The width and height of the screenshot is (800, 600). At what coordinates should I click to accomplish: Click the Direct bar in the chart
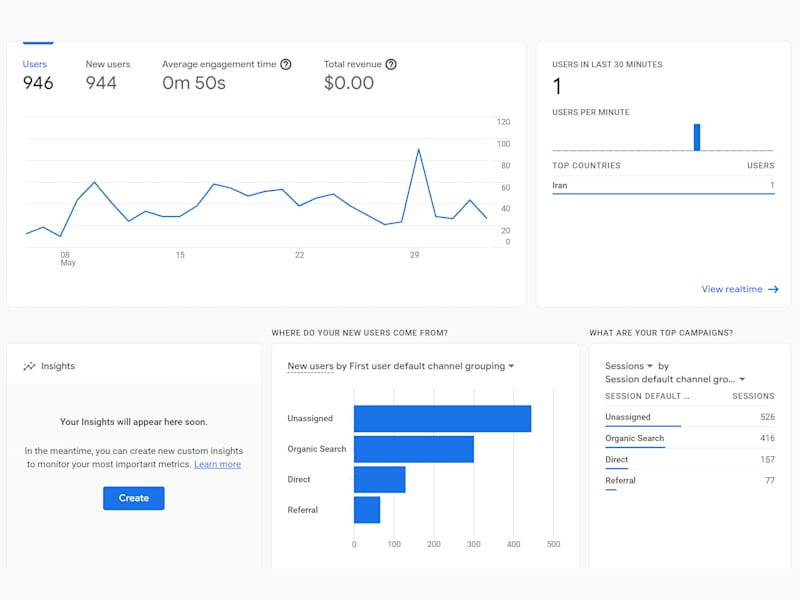(380, 480)
